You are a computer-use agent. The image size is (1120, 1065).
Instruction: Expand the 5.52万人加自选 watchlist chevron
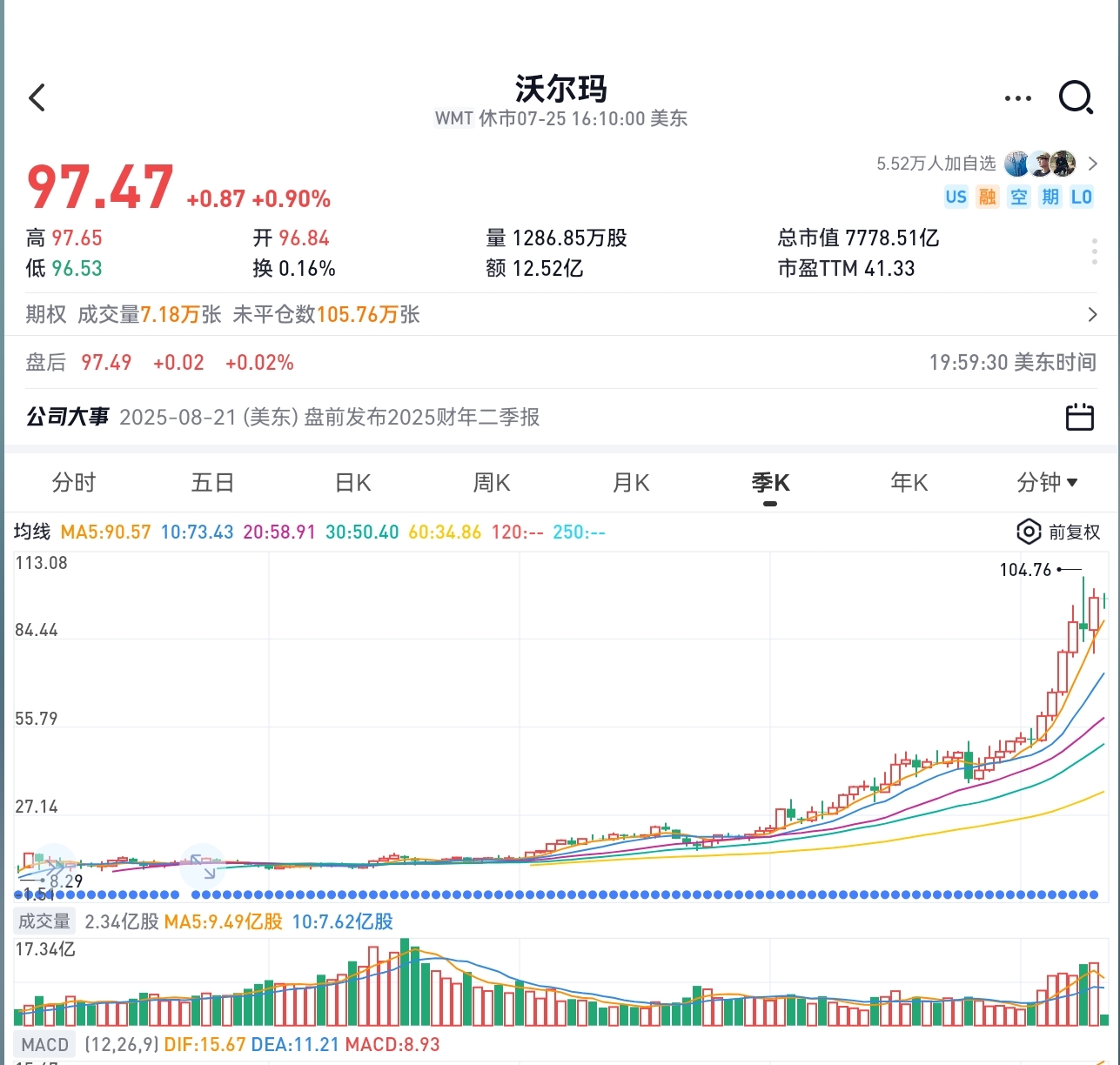1092,164
